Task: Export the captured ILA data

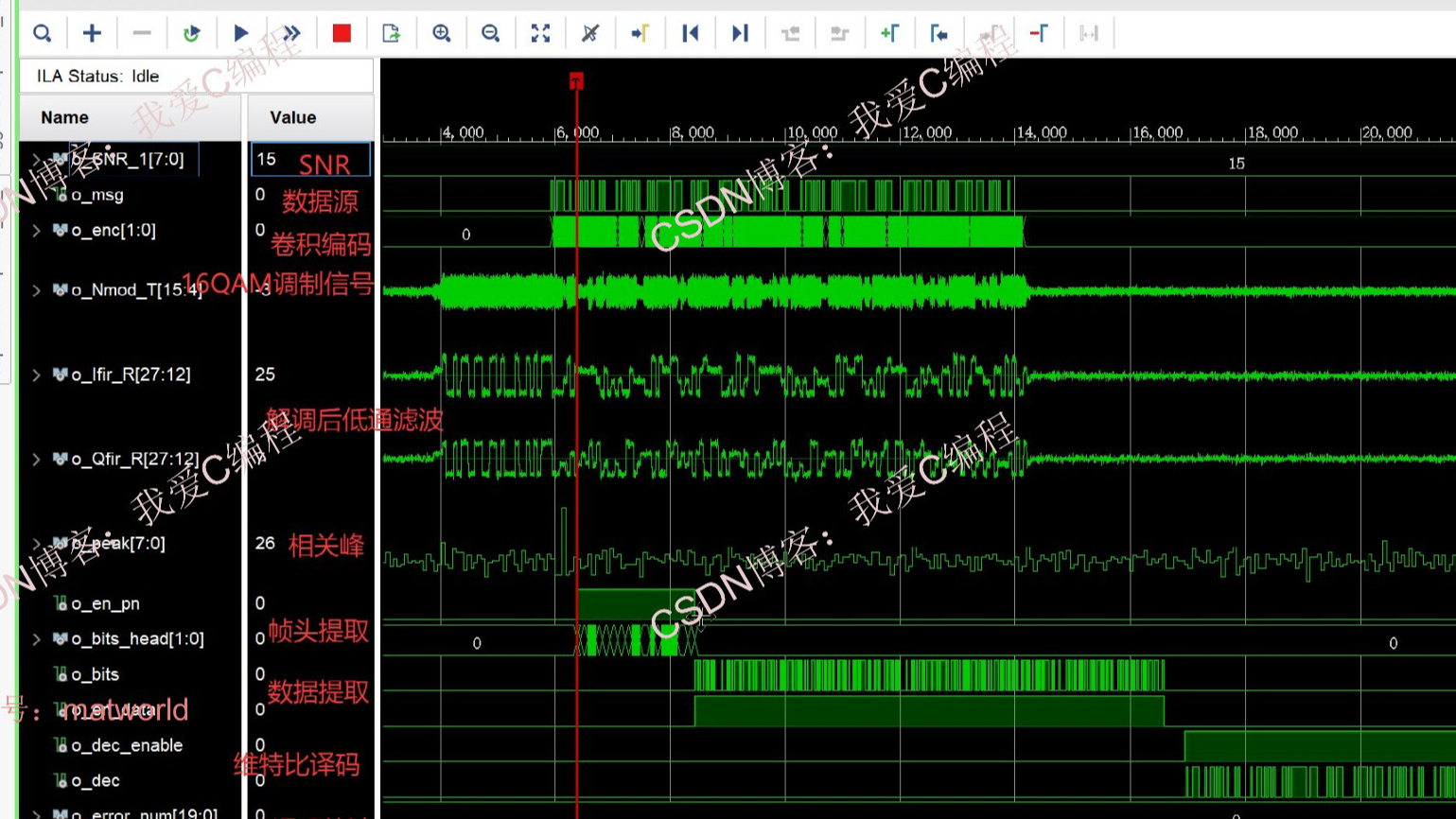Action: 391,32
